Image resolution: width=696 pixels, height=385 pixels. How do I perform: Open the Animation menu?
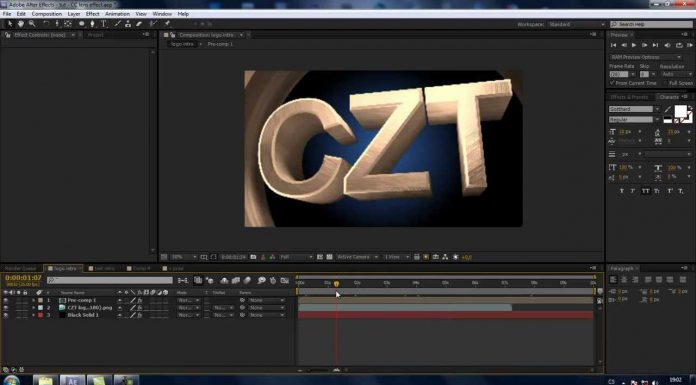point(117,14)
